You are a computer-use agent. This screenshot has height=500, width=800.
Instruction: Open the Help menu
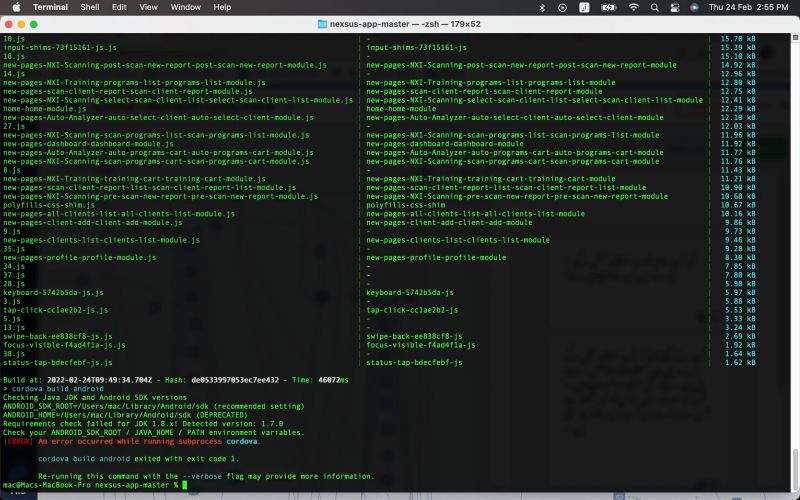tap(222, 7)
